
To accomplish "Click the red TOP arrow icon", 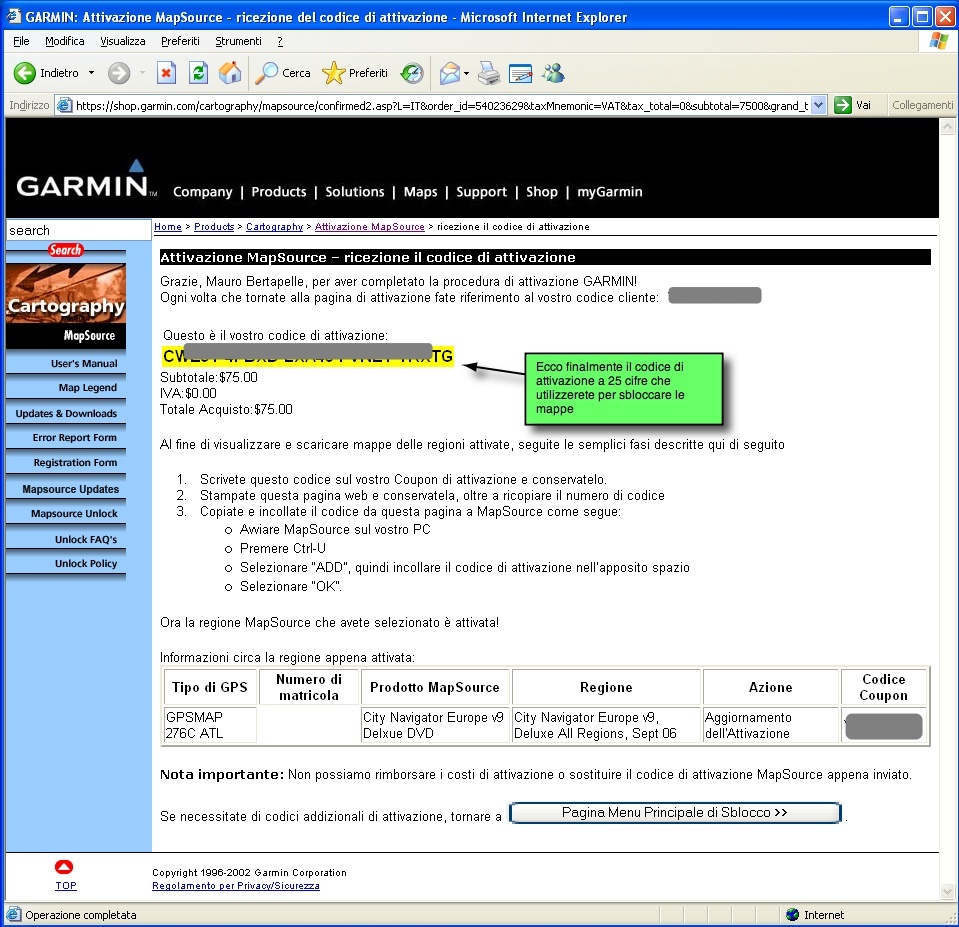I will tap(64, 867).
